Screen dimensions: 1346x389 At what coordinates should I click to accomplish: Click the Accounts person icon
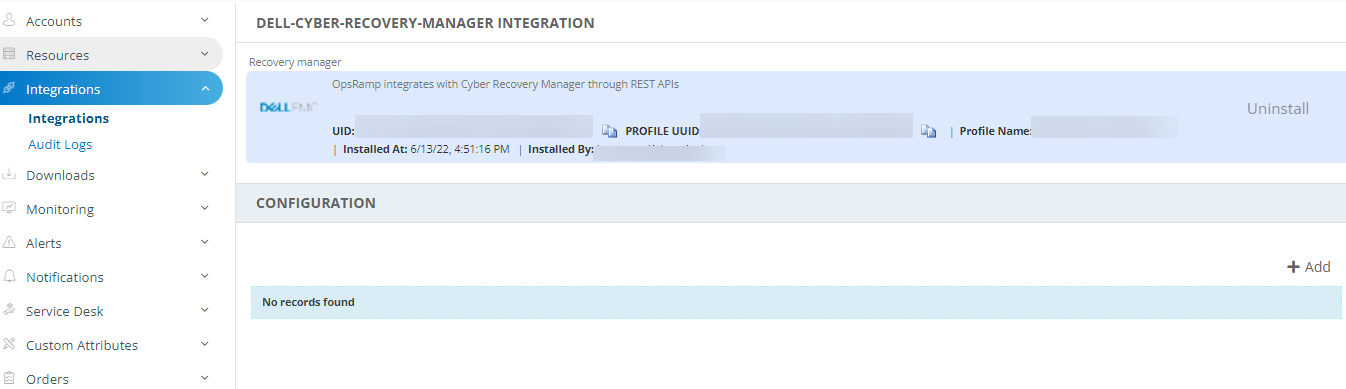pos(9,21)
